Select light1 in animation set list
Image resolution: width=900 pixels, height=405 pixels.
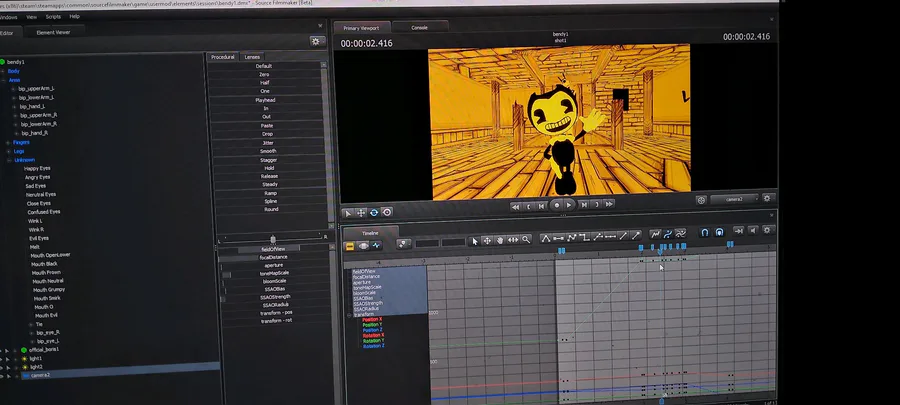pyautogui.click(x=36, y=359)
